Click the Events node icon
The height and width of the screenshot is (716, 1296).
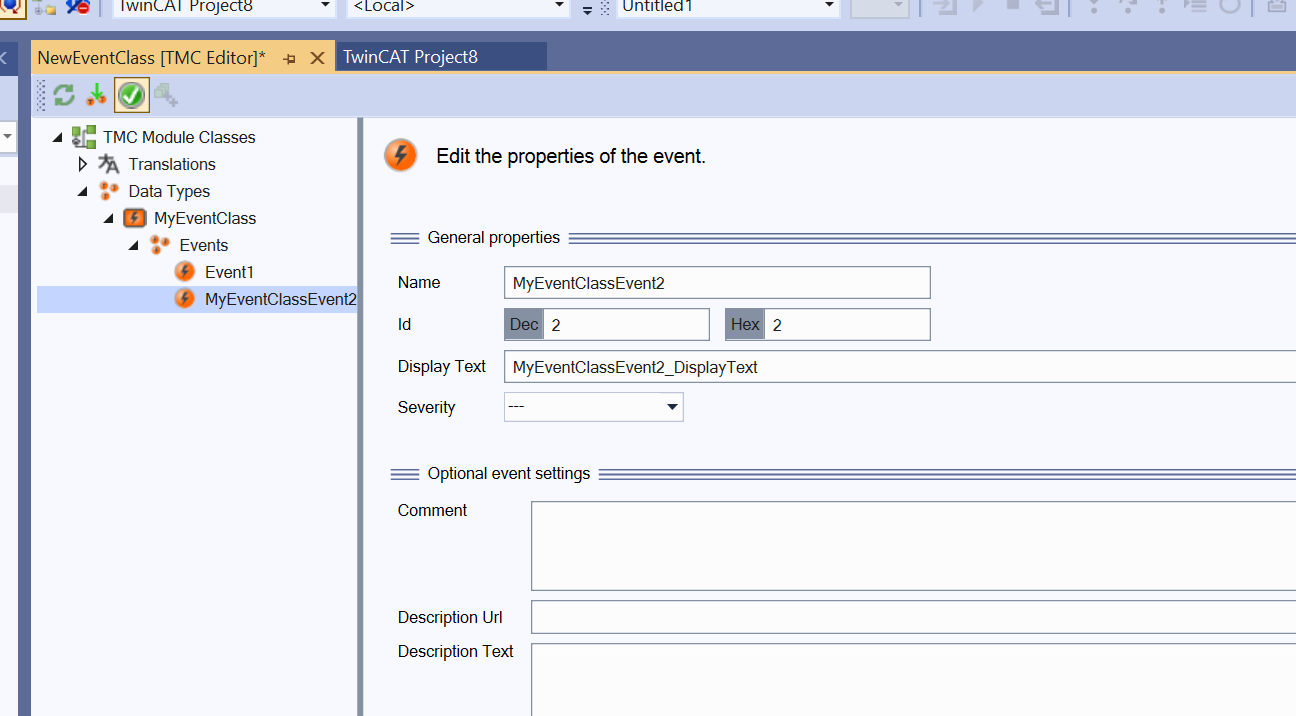pos(160,245)
